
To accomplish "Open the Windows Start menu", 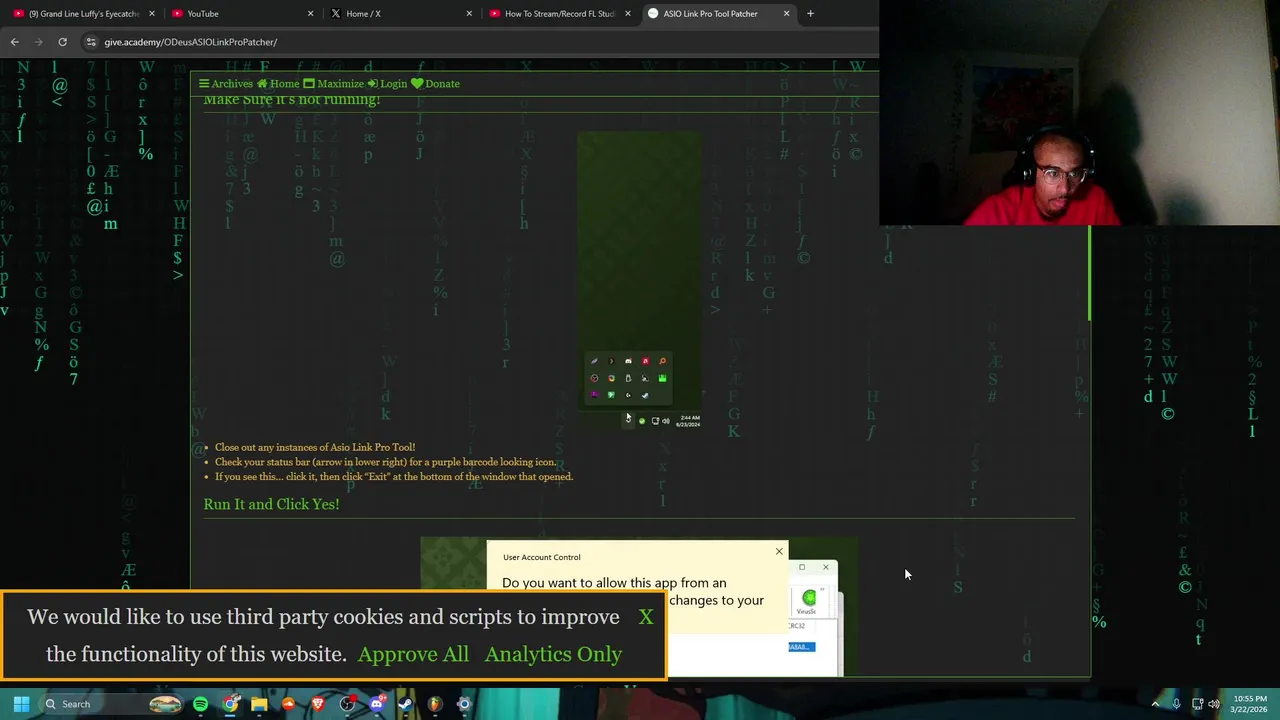I will pyautogui.click(x=21, y=704).
